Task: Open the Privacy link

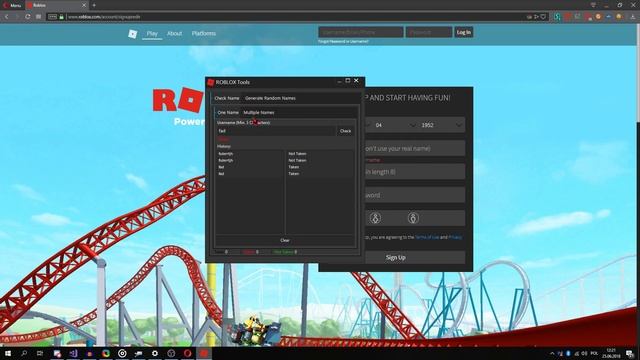Action: [455, 237]
